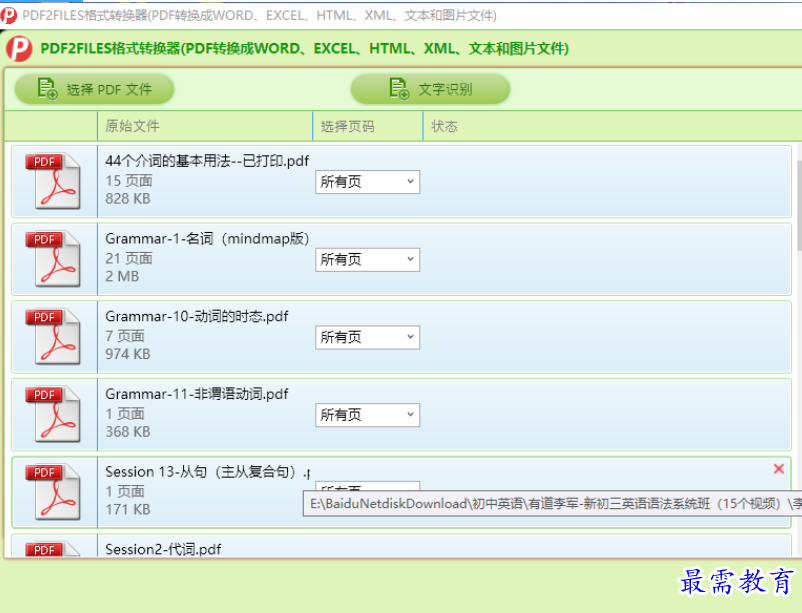Select the PDF icon for Grammar-11-非谓语动词

tap(53, 414)
